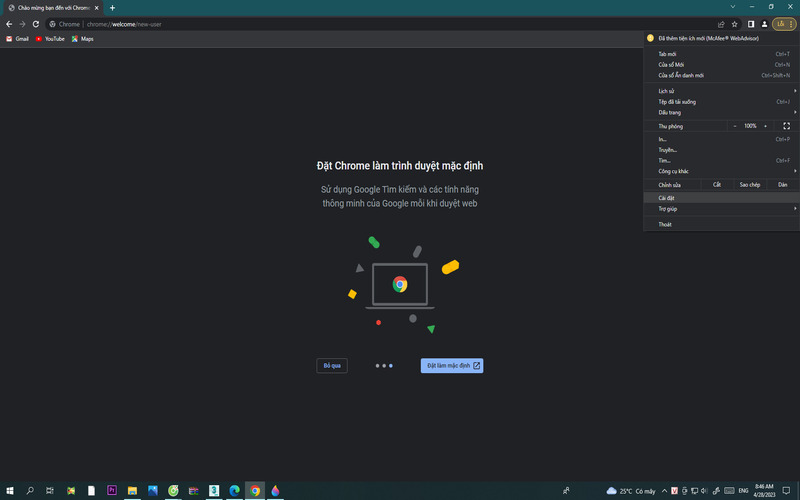Click the forward navigation arrow
This screenshot has width=800, height=500.
[x=22, y=24]
